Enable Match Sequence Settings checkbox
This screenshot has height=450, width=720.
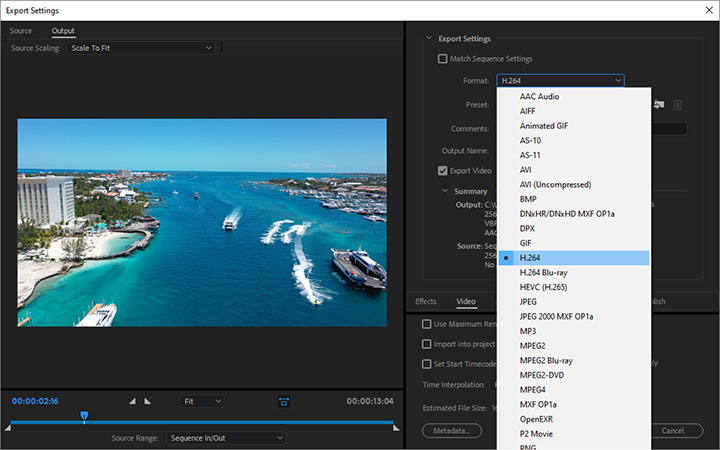click(x=443, y=59)
